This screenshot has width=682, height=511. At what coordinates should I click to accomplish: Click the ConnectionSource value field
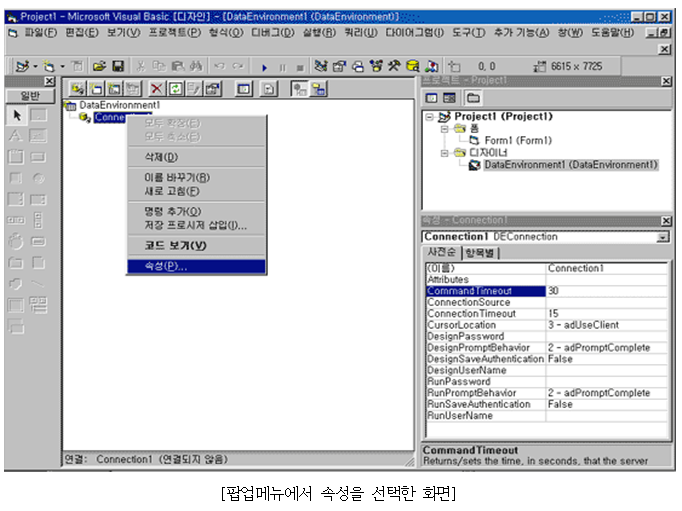point(606,302)
